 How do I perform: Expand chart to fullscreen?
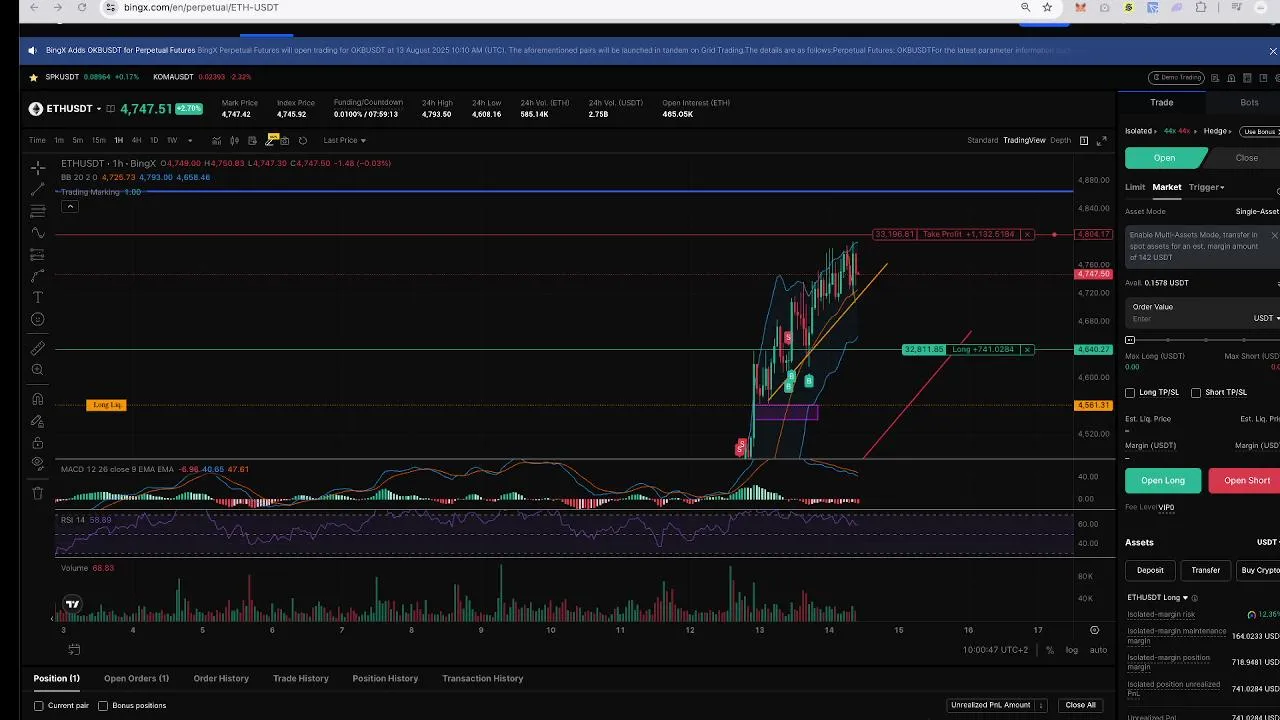click(1102, 140)
